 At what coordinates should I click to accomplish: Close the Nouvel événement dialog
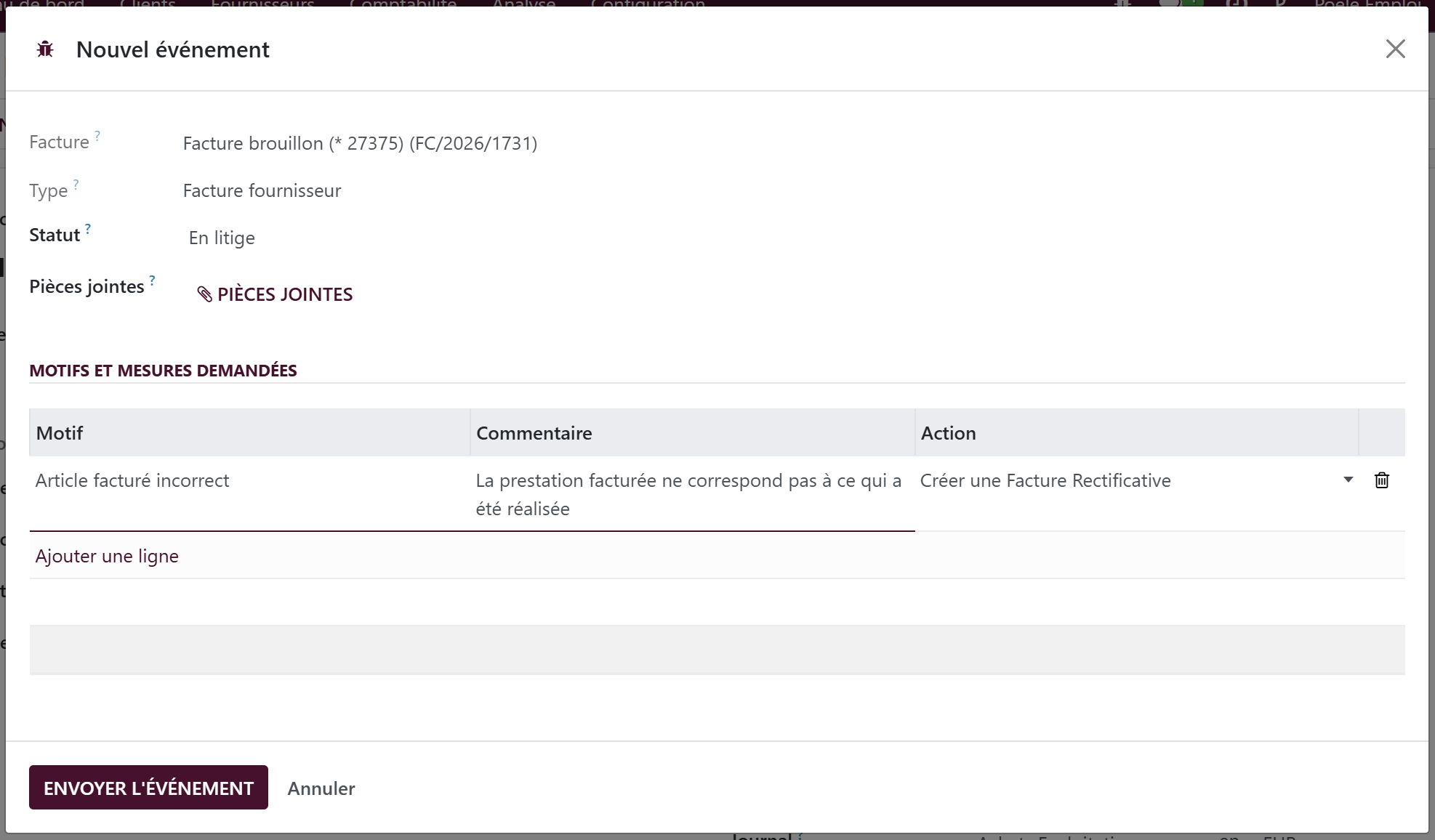point(1395,49)
